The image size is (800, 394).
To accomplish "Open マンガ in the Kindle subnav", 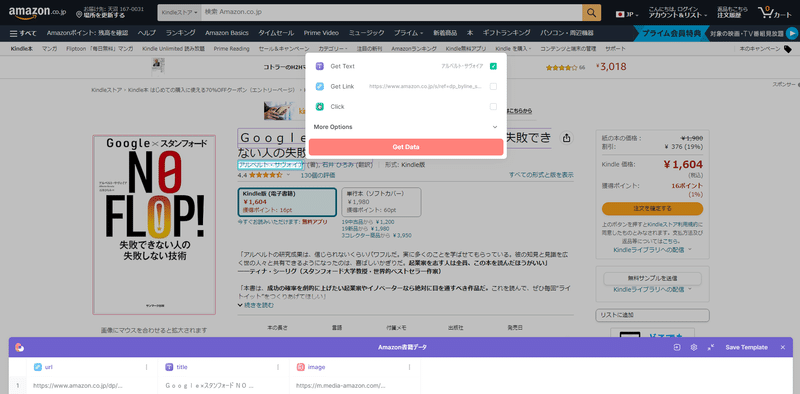I will tap(49, 49).
